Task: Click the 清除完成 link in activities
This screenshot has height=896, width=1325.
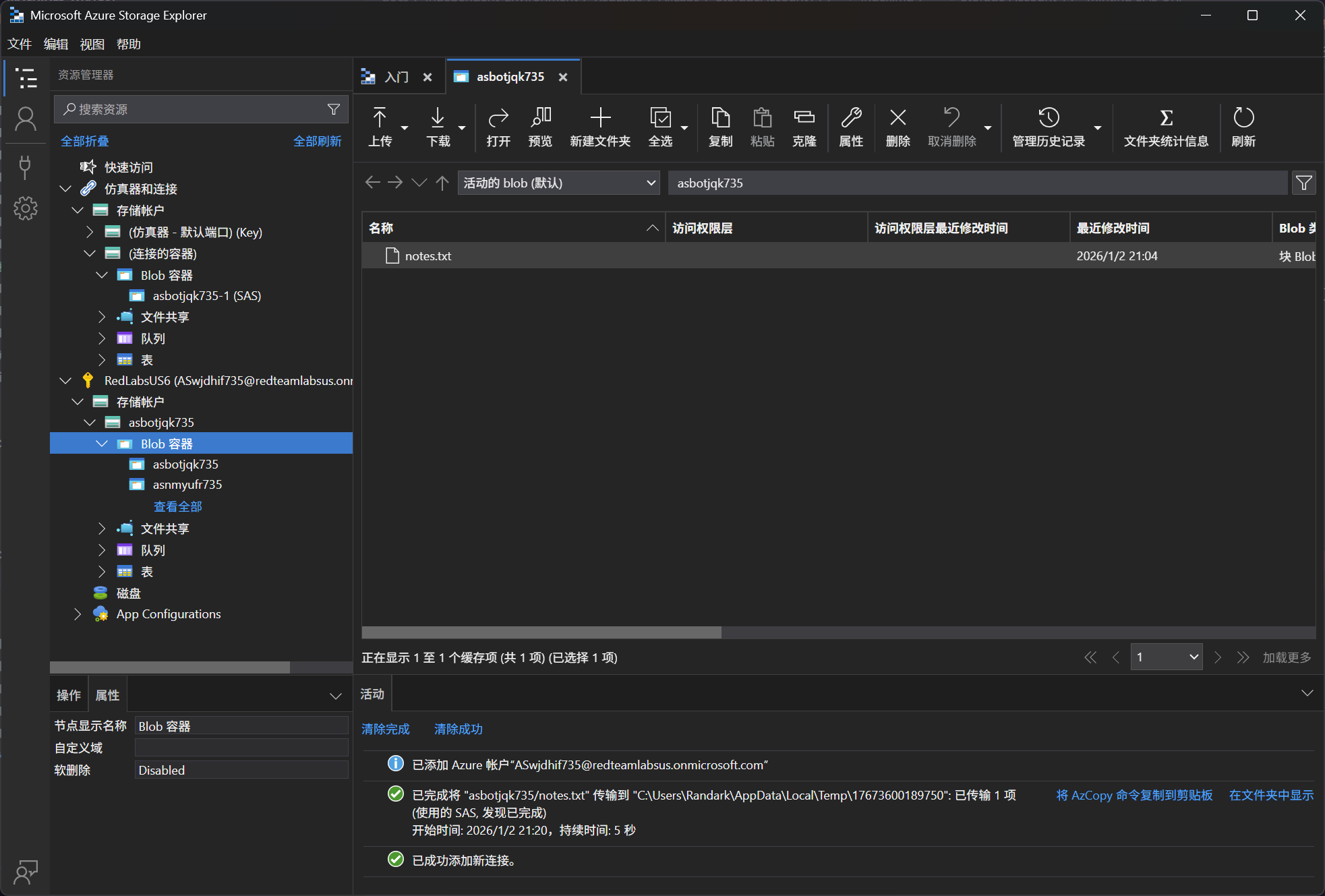Action: 385,729
